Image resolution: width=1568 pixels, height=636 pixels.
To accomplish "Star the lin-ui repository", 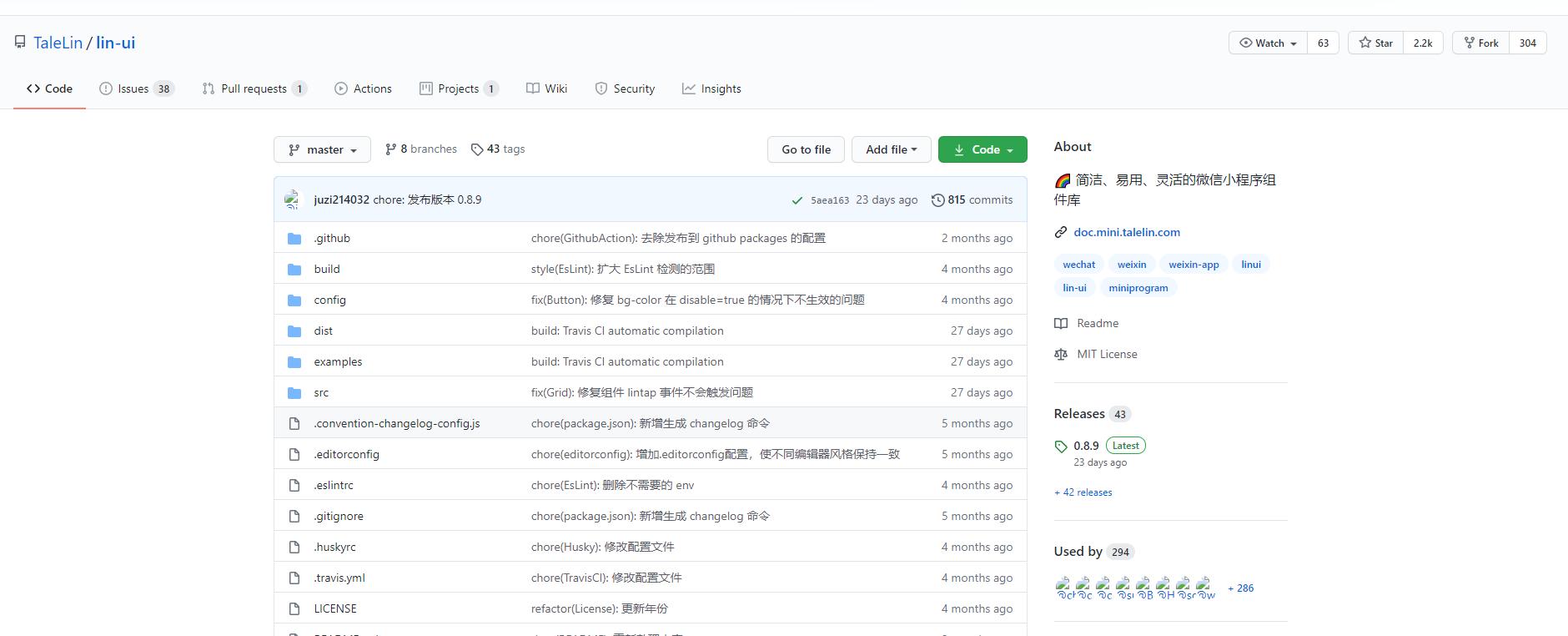I will click(1375, 43).
